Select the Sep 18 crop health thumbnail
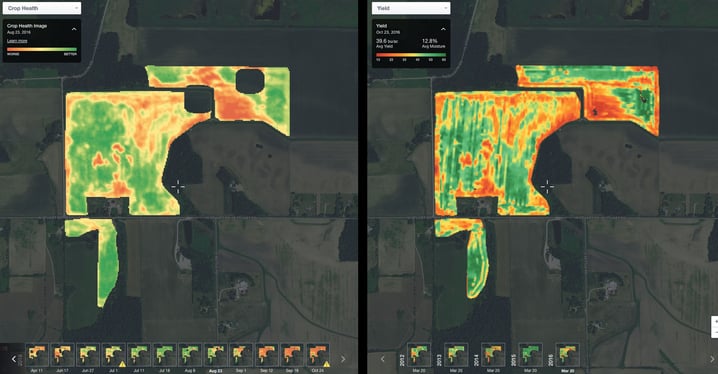This screenshot has width=718, height=374. 292,355
